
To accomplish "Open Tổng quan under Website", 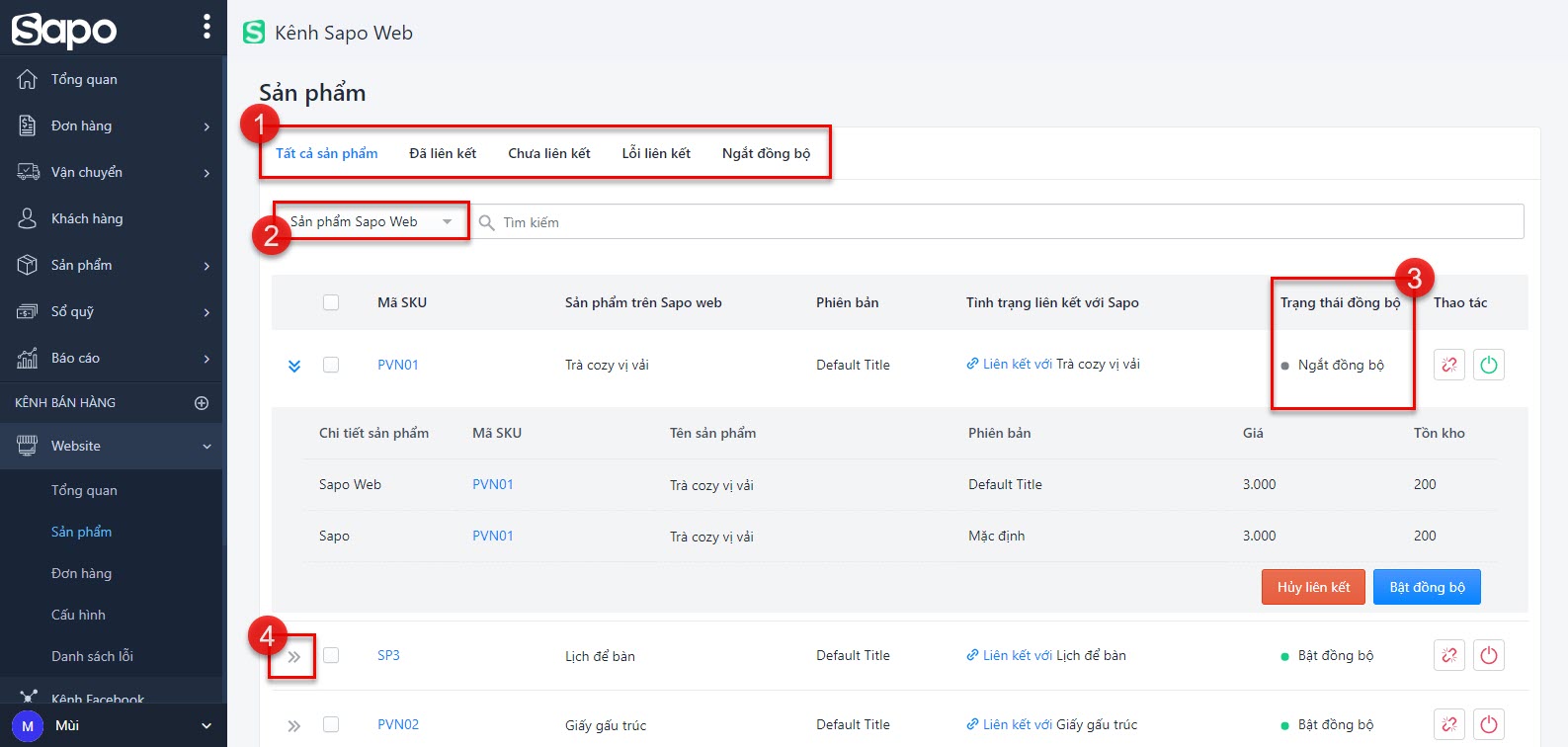I will click(x=84, y=490).
